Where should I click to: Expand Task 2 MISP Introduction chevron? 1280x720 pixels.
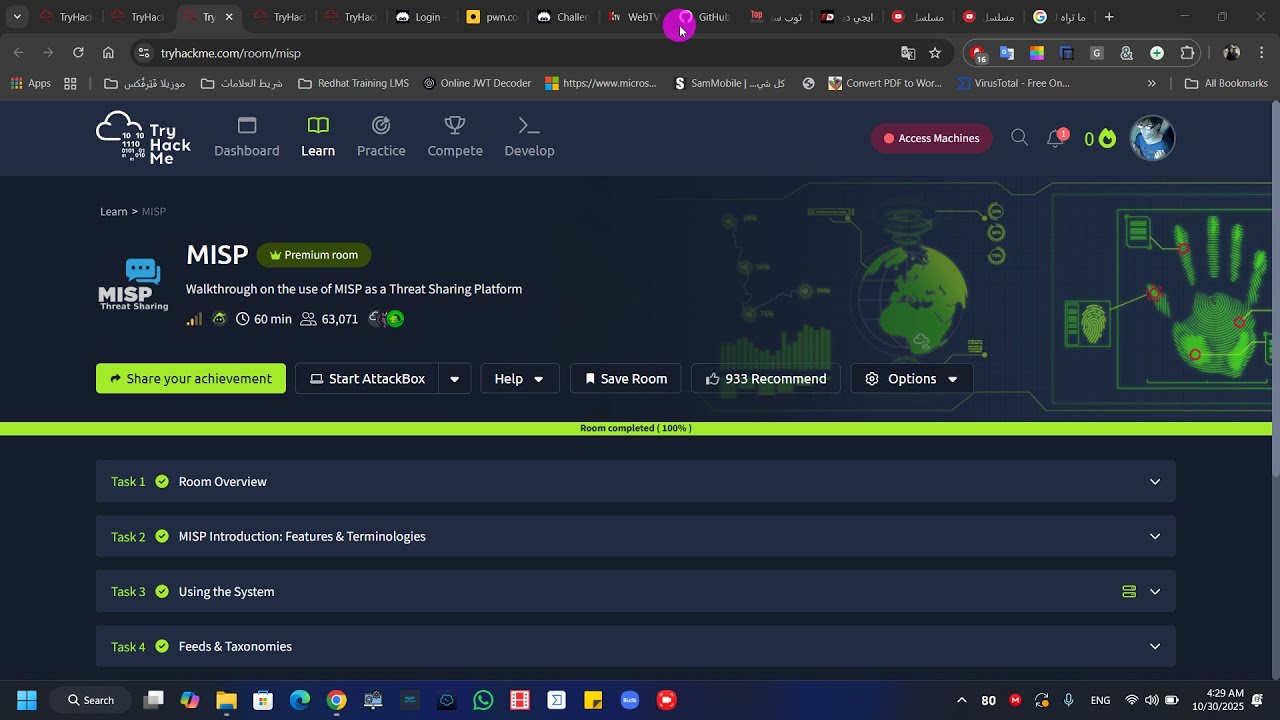[1155, 537]
